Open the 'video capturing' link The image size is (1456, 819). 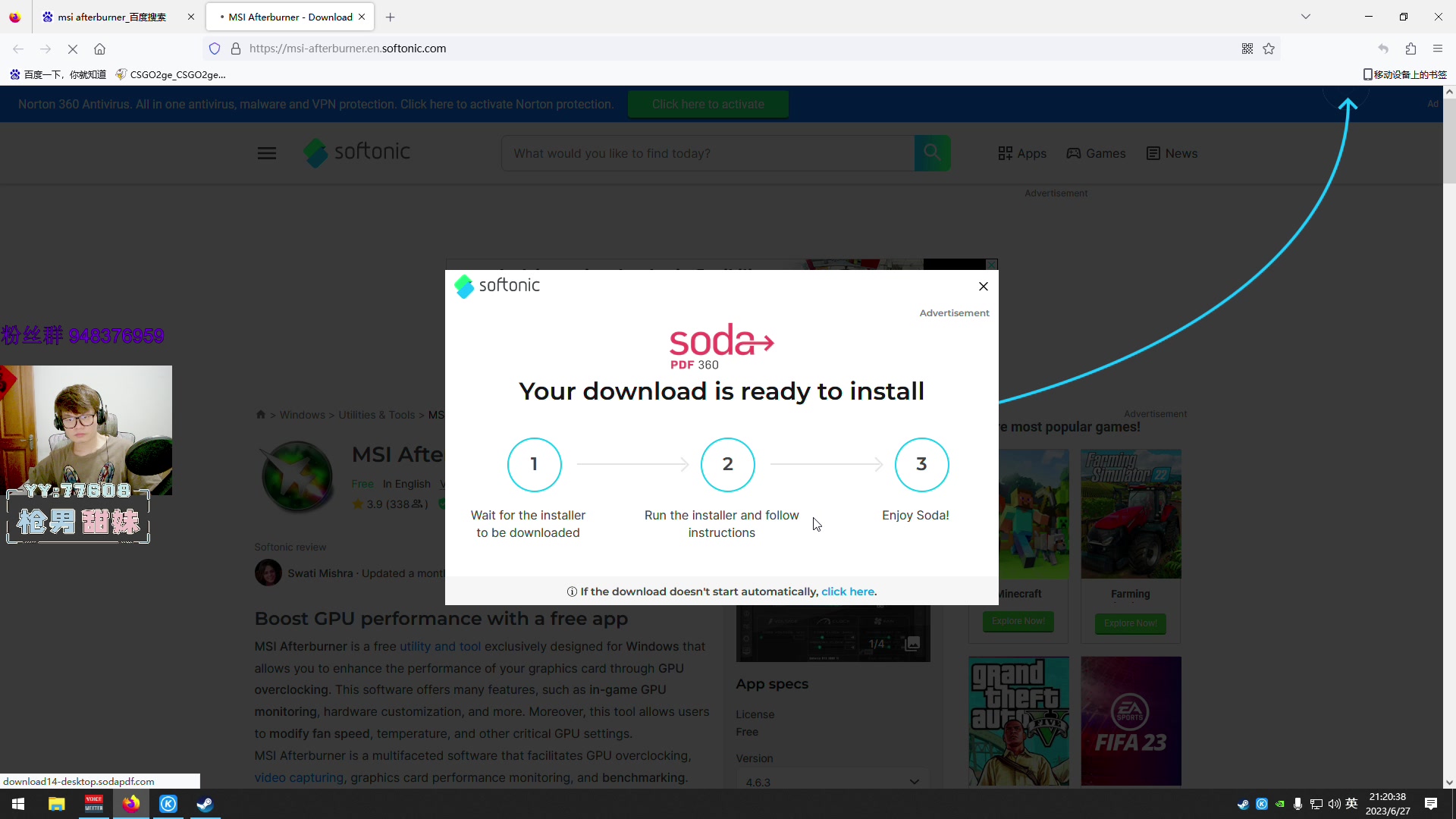[299, 777]
